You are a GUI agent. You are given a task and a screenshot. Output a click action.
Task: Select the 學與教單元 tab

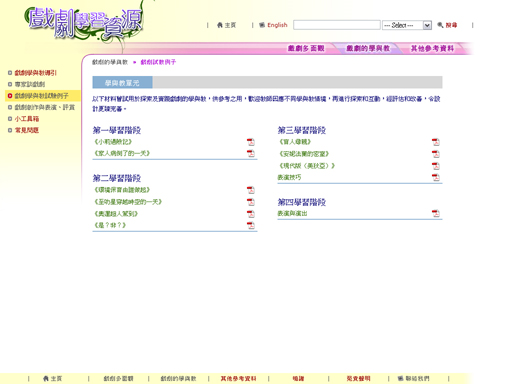coord(122,83)
